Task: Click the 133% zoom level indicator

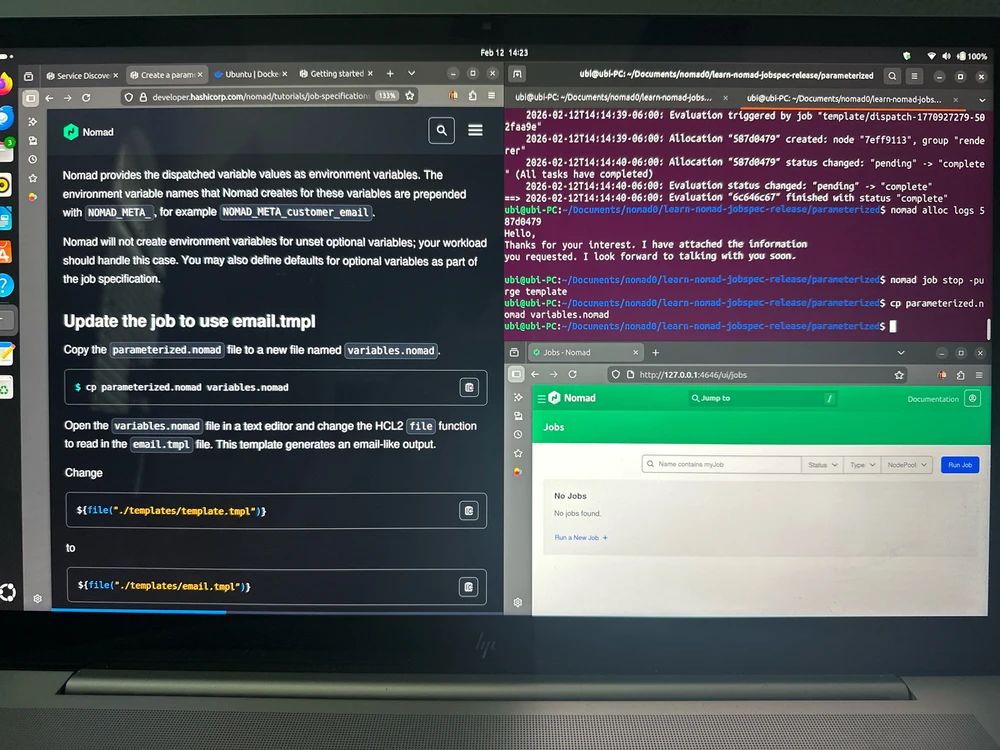Action: (387, 96)
